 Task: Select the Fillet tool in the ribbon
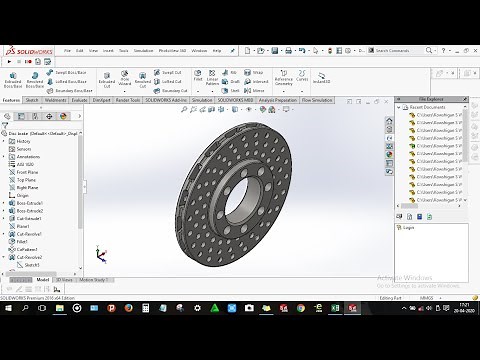[198, 76]
